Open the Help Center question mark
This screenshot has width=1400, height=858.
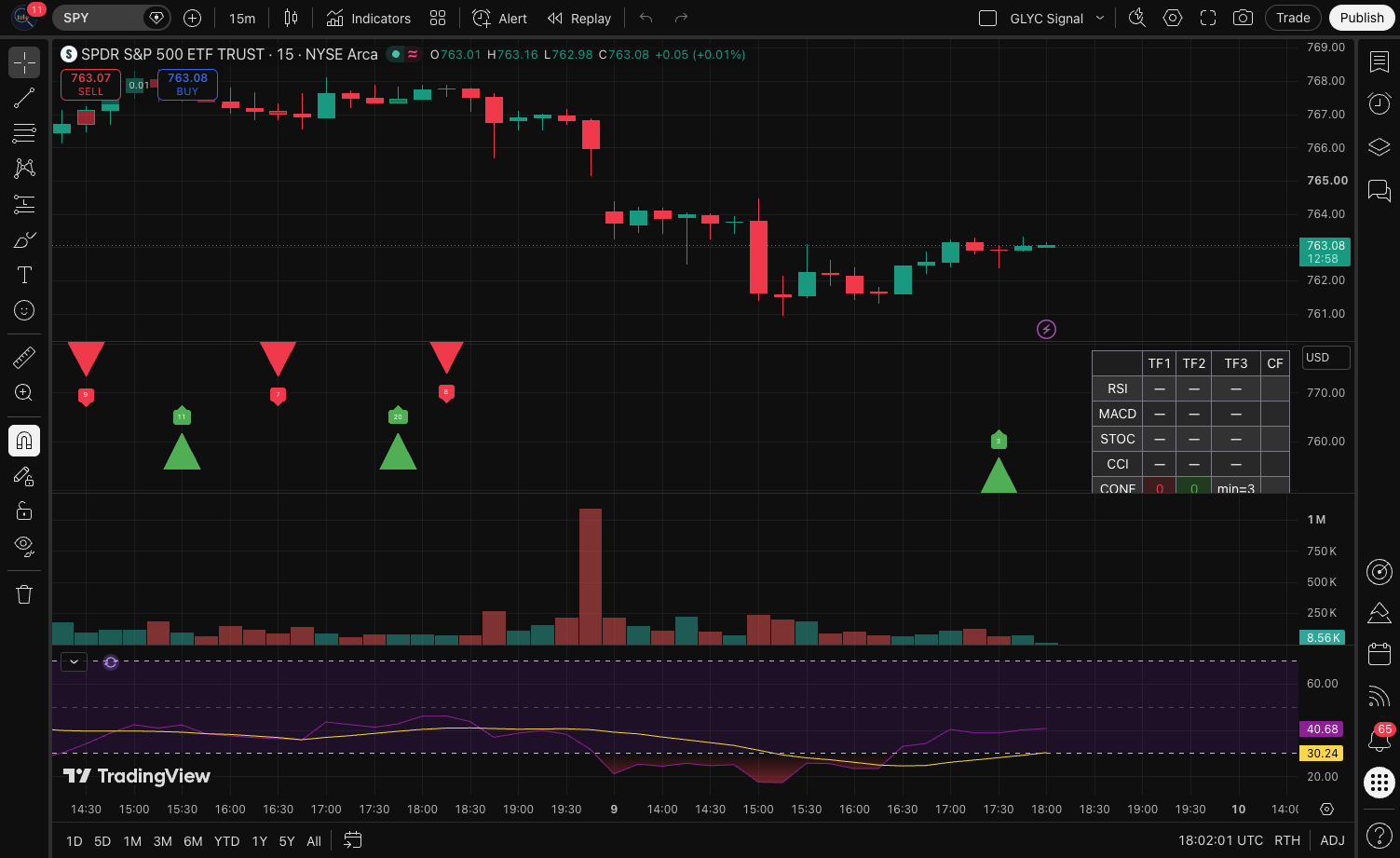click(x=1379, y=835)
